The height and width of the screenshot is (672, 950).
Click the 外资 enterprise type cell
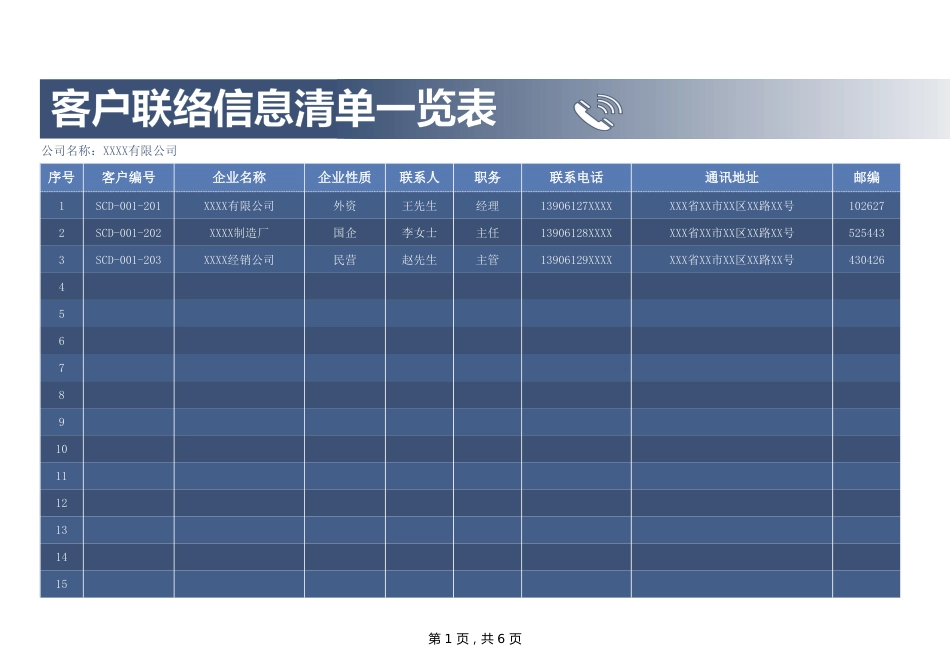[x=345, y=204]
